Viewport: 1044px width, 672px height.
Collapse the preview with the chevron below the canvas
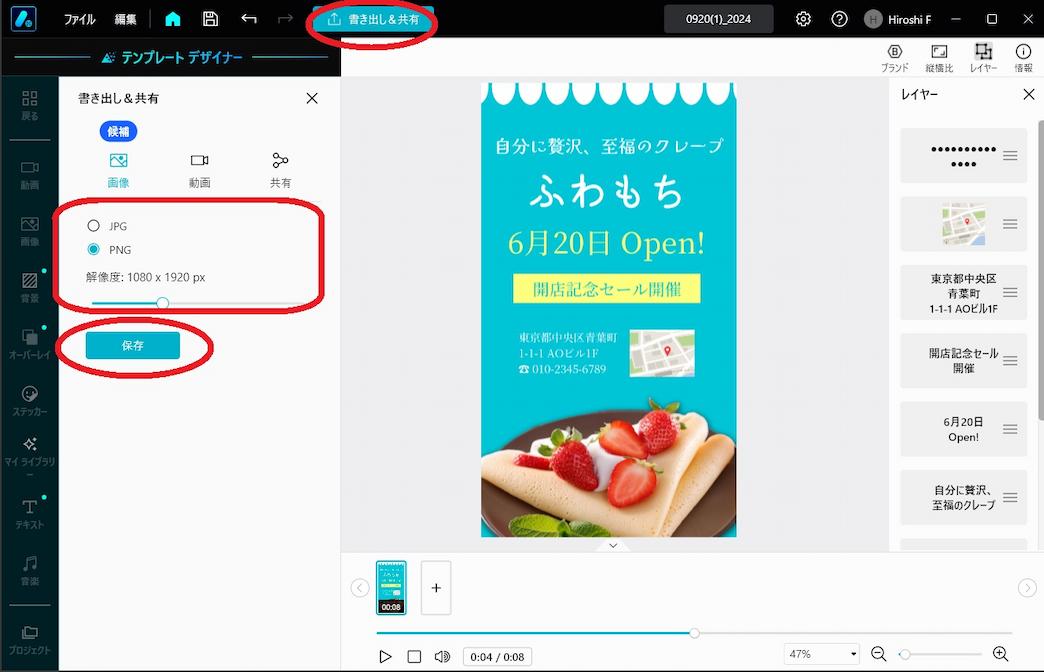(613, 545)
